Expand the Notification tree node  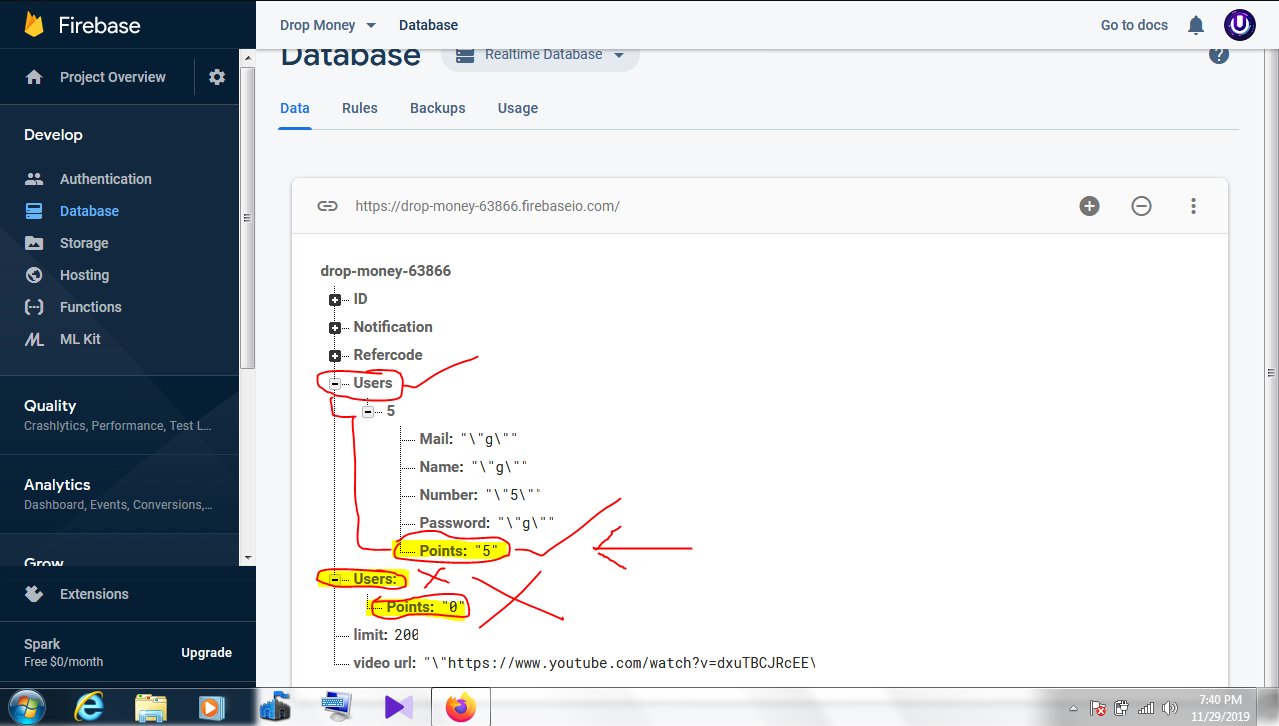[x=335, y=328]
